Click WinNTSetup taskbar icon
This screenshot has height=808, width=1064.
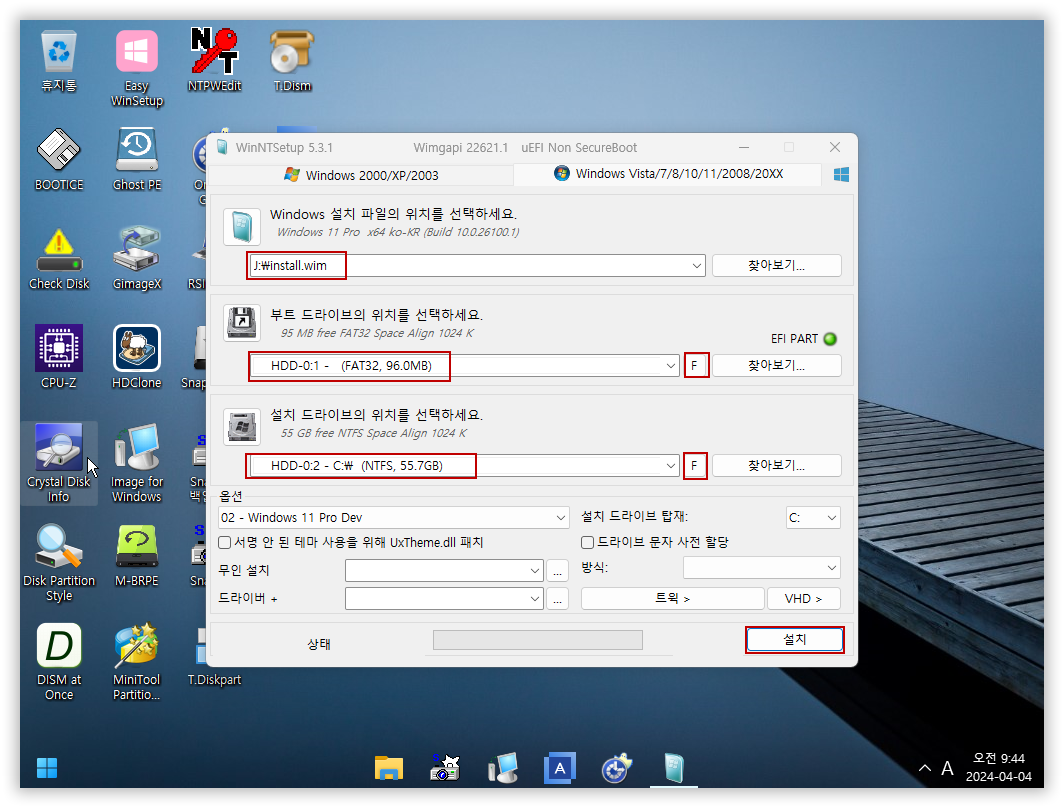click(674, 768)
